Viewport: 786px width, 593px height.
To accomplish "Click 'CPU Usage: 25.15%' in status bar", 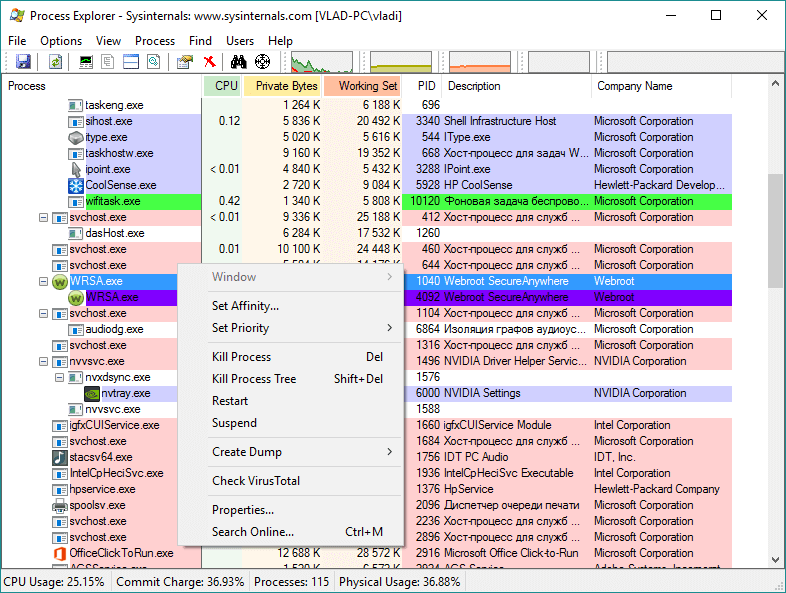I will (x=54, y=582).
